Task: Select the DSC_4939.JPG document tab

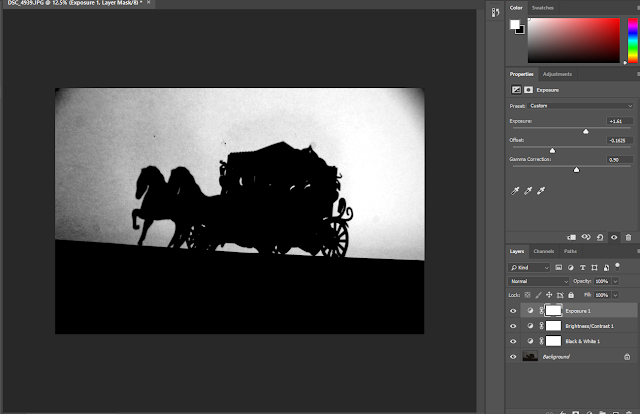Action: [75, 3]
